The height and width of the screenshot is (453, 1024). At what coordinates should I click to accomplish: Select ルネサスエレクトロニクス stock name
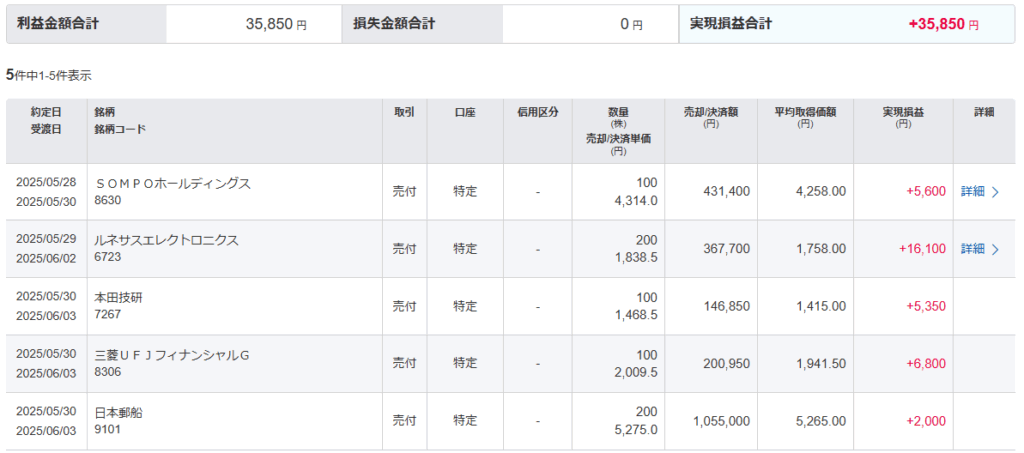pyautogui.click(x=166, y=241)
